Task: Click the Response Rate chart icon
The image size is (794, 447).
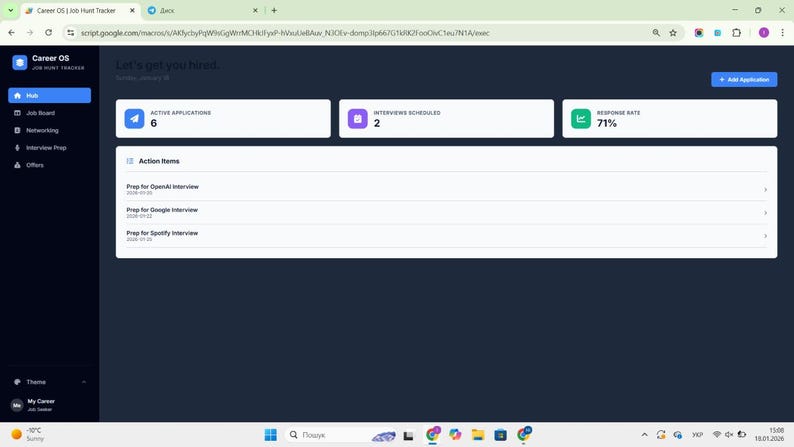Action: (581, 118)
